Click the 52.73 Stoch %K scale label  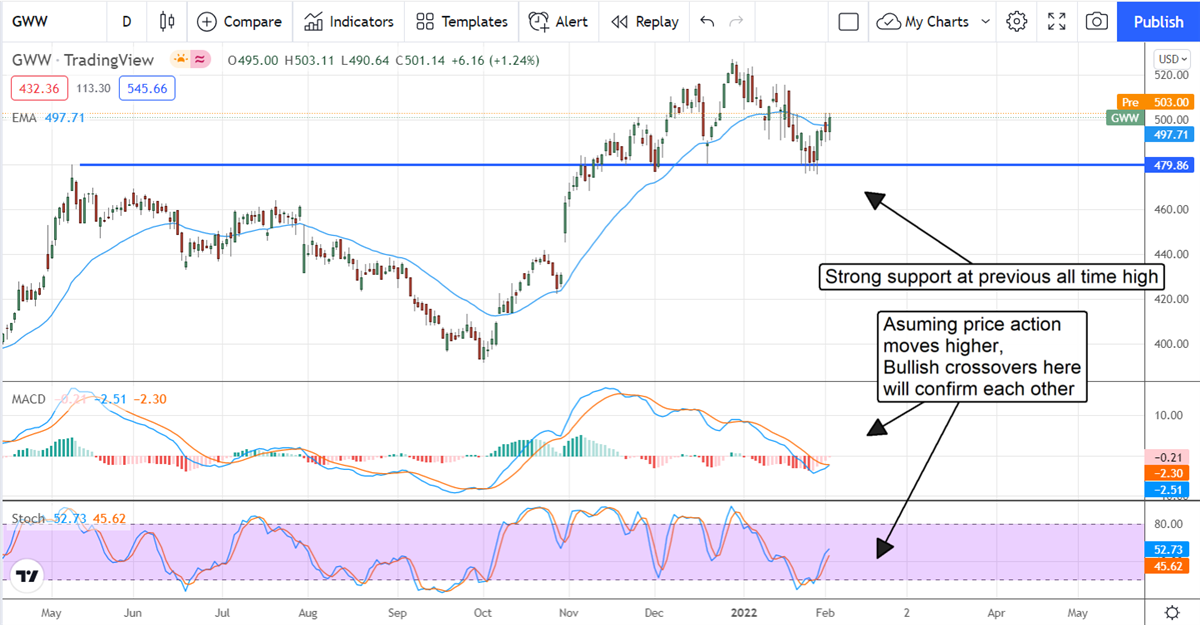[x=1168, y=549]
